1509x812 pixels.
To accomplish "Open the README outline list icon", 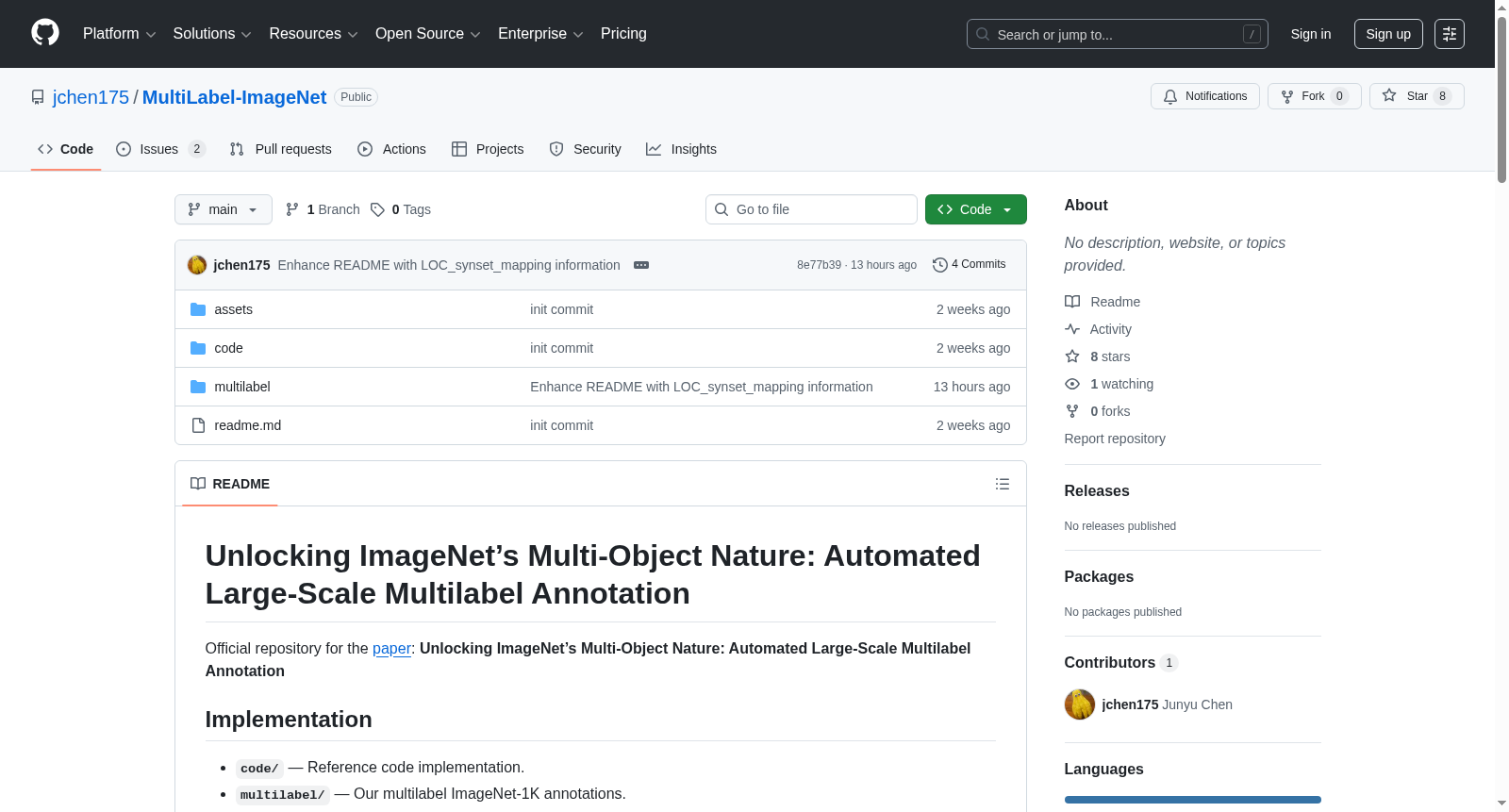I will pyautogui.click(x=1003, y=484).
